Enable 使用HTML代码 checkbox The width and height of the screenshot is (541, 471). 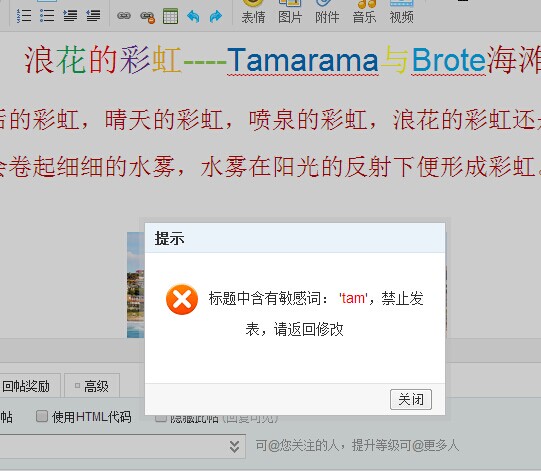[42, 416]
